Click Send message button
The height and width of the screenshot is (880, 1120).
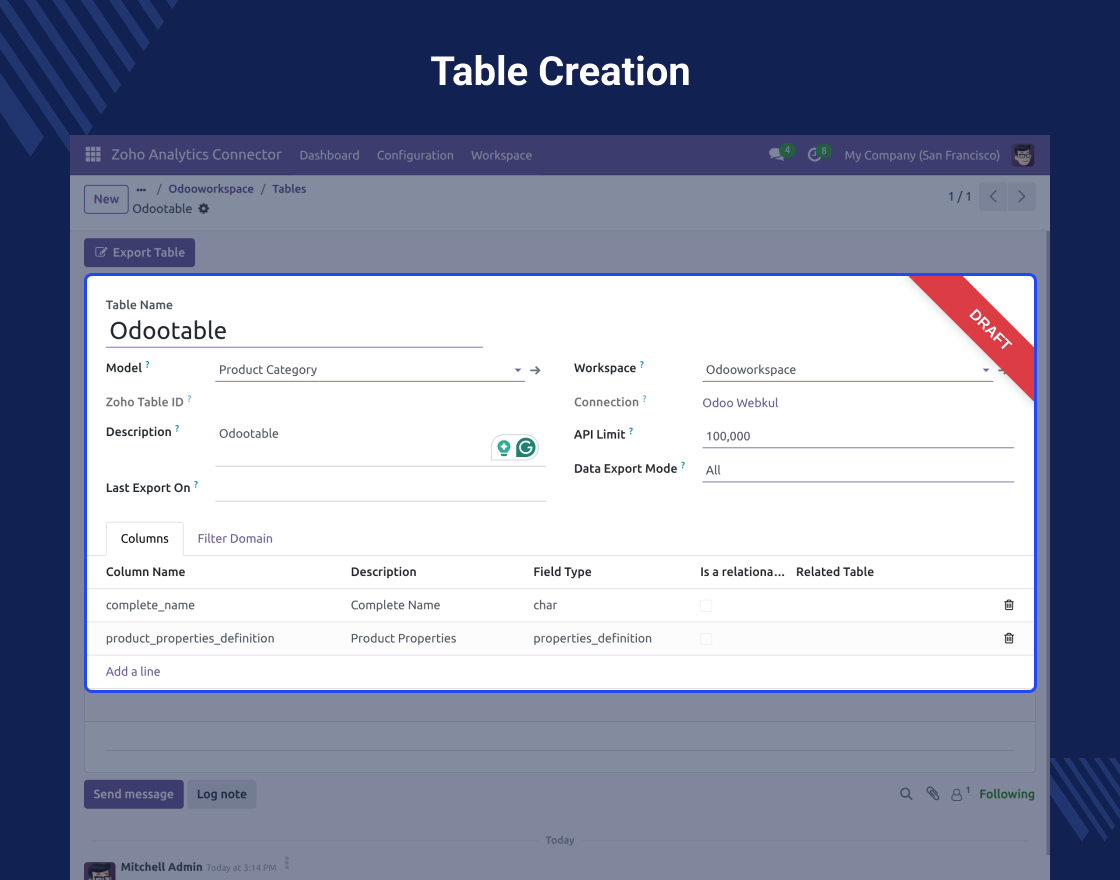(134, 794)
